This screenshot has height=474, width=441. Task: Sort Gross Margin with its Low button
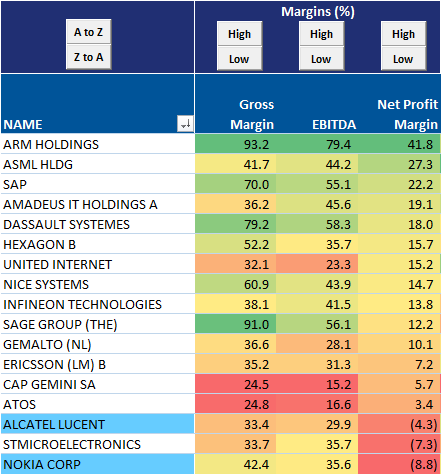(239, 59)
